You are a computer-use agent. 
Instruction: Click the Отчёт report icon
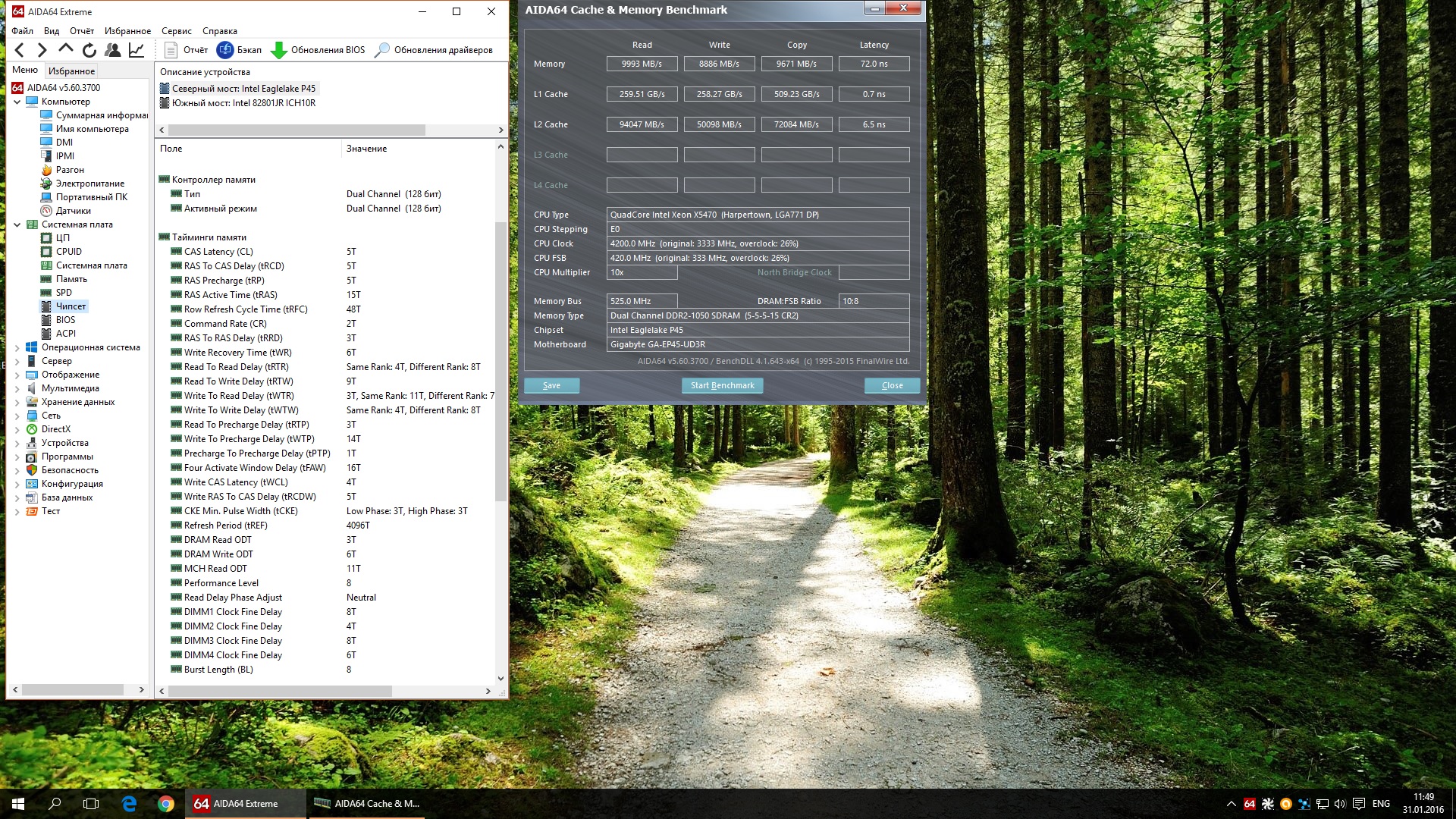coord(171,50)
